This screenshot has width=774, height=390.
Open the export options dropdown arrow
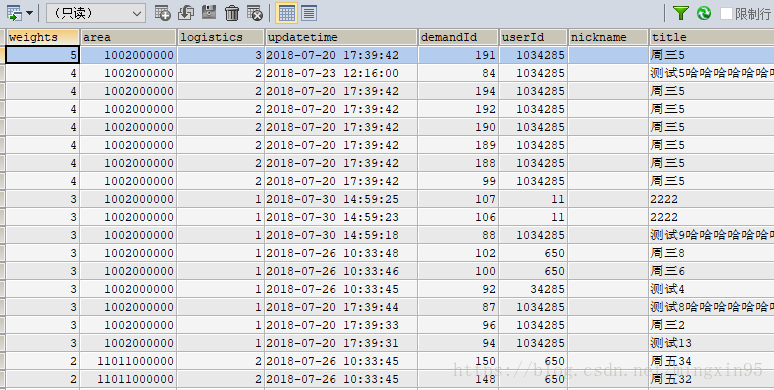(x=29, y=13)
